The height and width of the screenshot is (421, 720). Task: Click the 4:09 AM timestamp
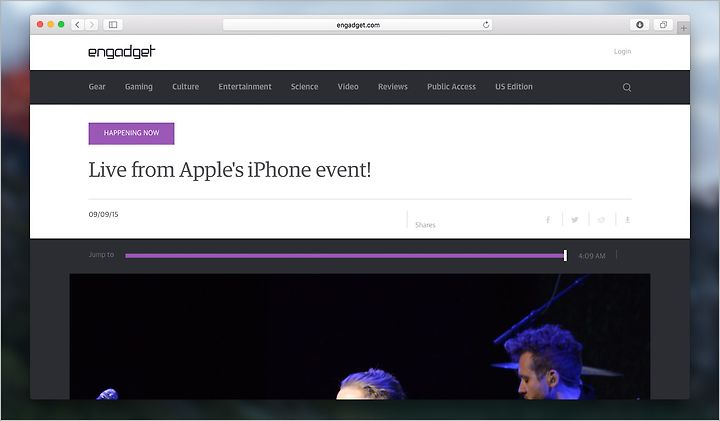click(591, 256)
